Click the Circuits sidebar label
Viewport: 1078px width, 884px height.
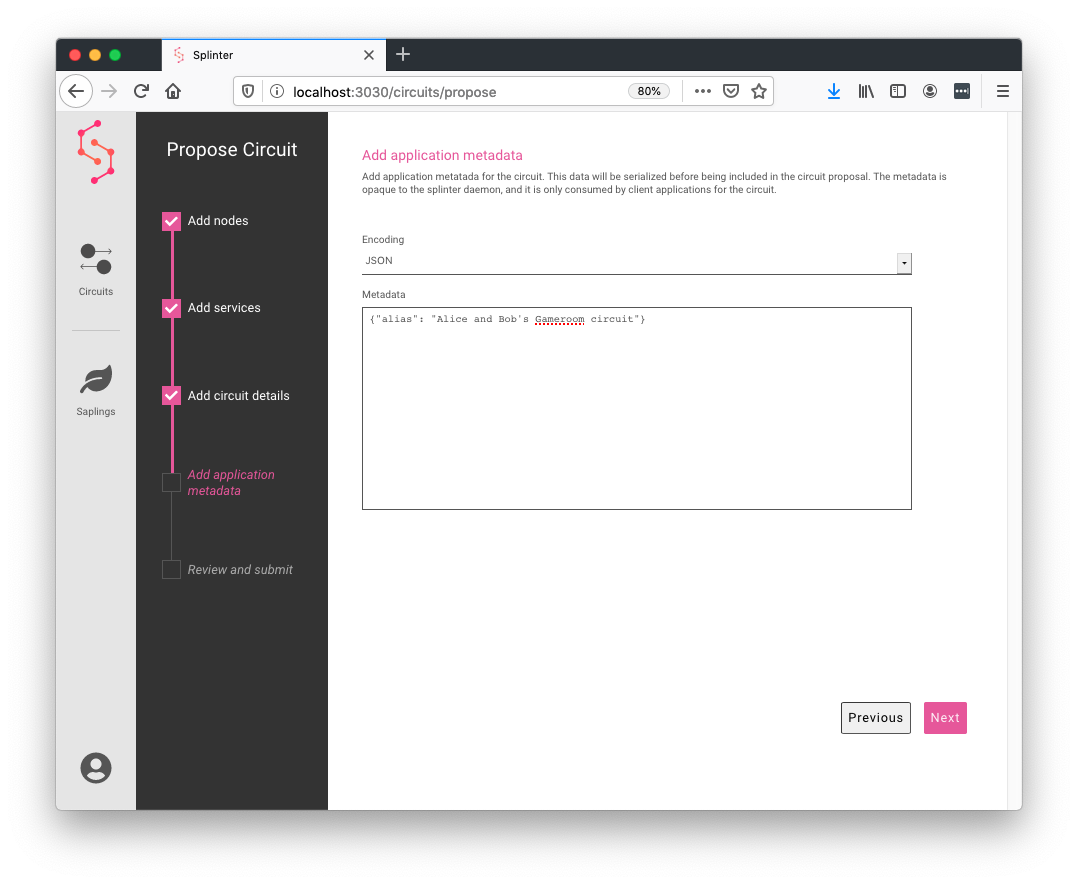tap(96, 291)
